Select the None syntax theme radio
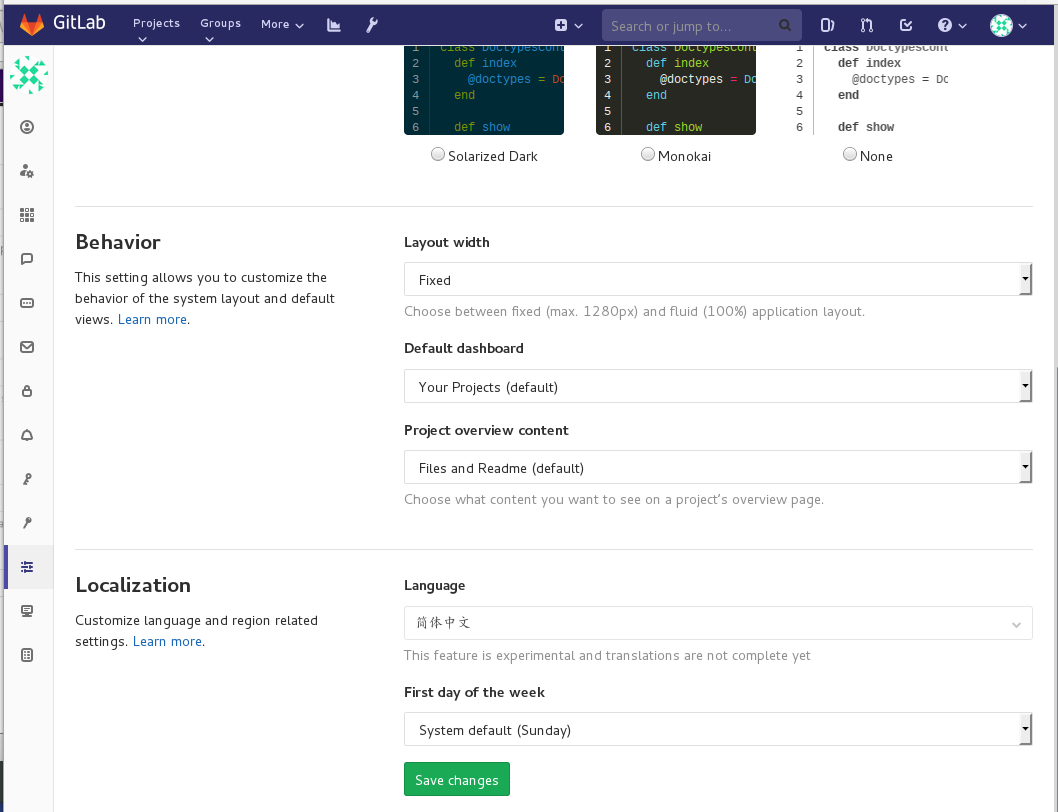This screenshot has width=1058, height=812. pyautogui.click(x=850, y=155)
